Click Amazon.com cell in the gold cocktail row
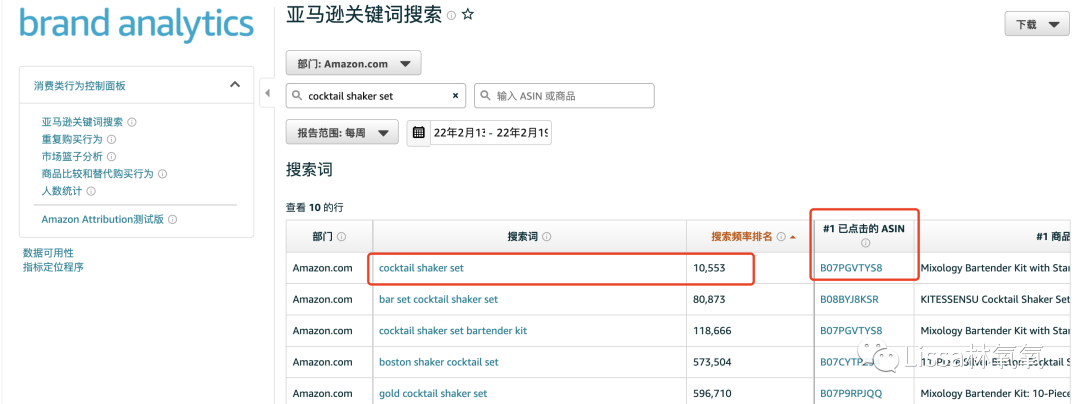This screenshot has height=404, width=1080. 322,394
